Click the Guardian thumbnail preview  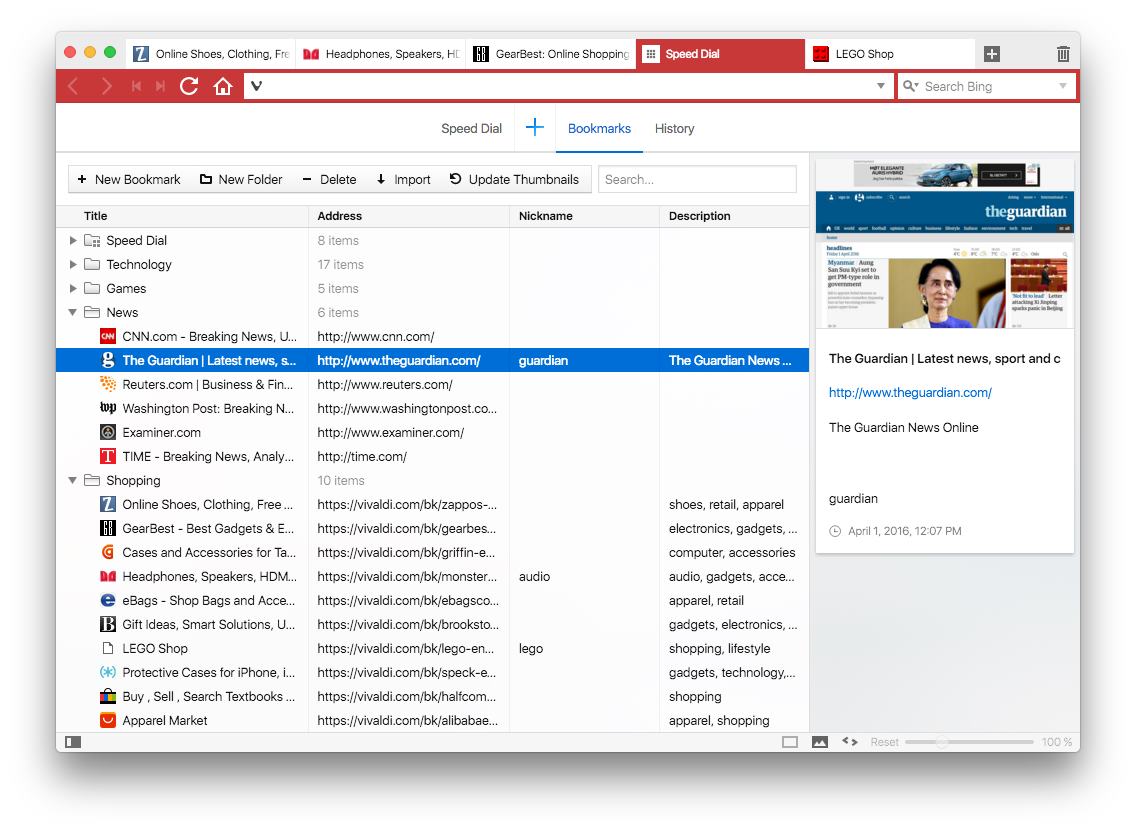945,244
